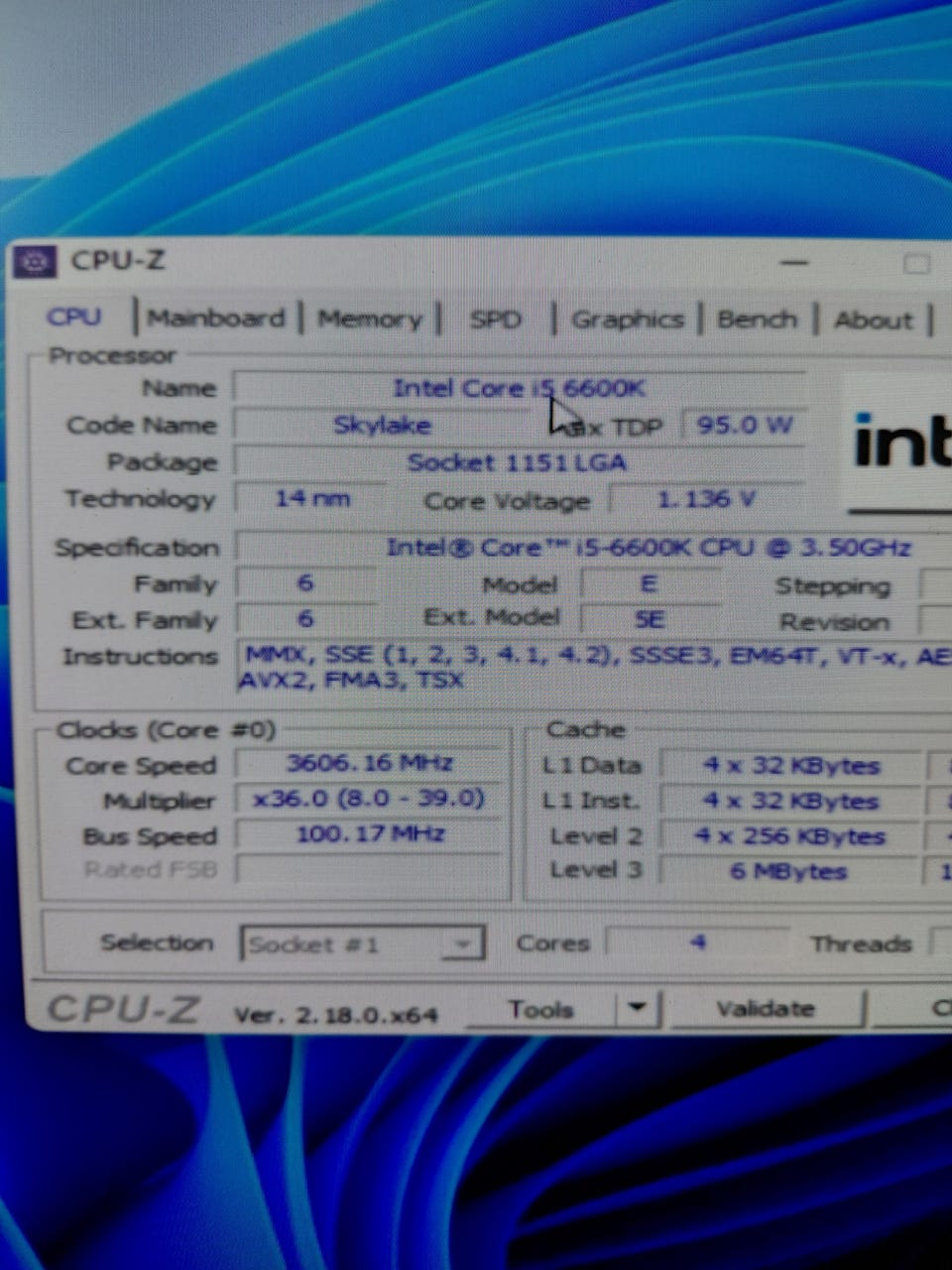Click the Model value E
Screen dimensions: 952x1270
tap(650, 584)
